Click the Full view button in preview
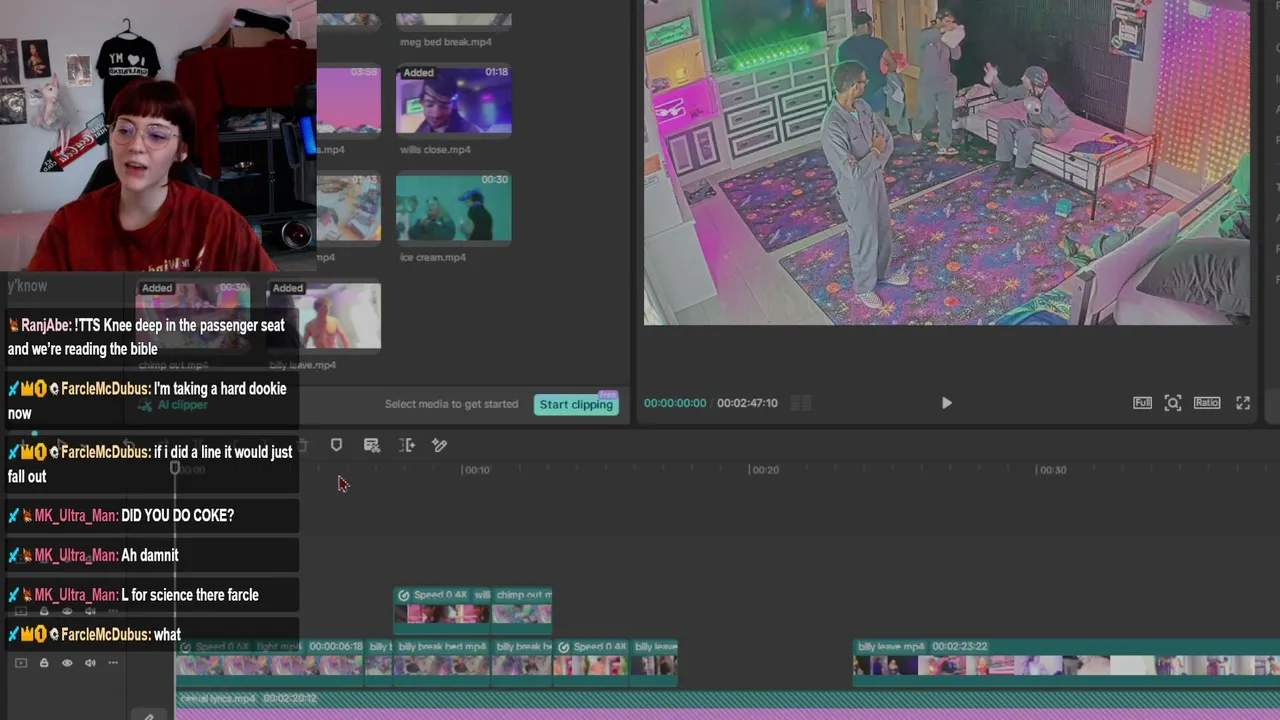 pyautogui.click(x=1142, y=403)
